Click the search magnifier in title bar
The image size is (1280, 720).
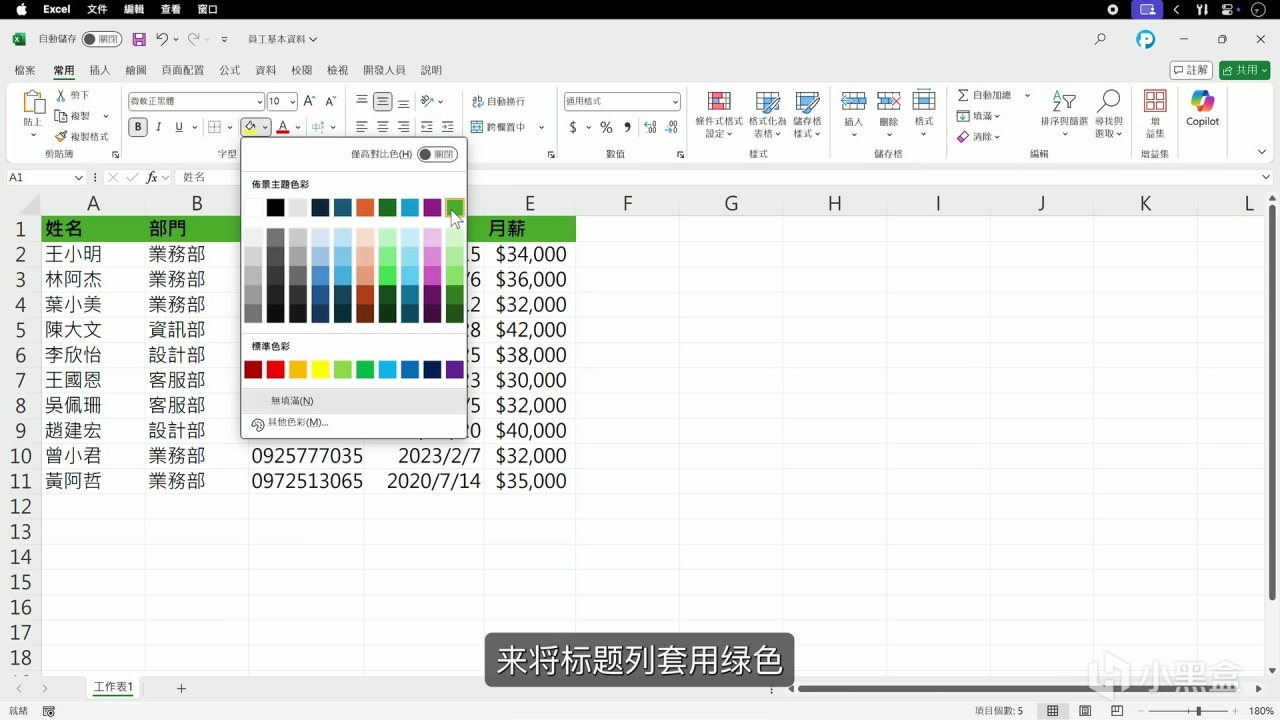pyautogui.click(x=1100, y=39)
